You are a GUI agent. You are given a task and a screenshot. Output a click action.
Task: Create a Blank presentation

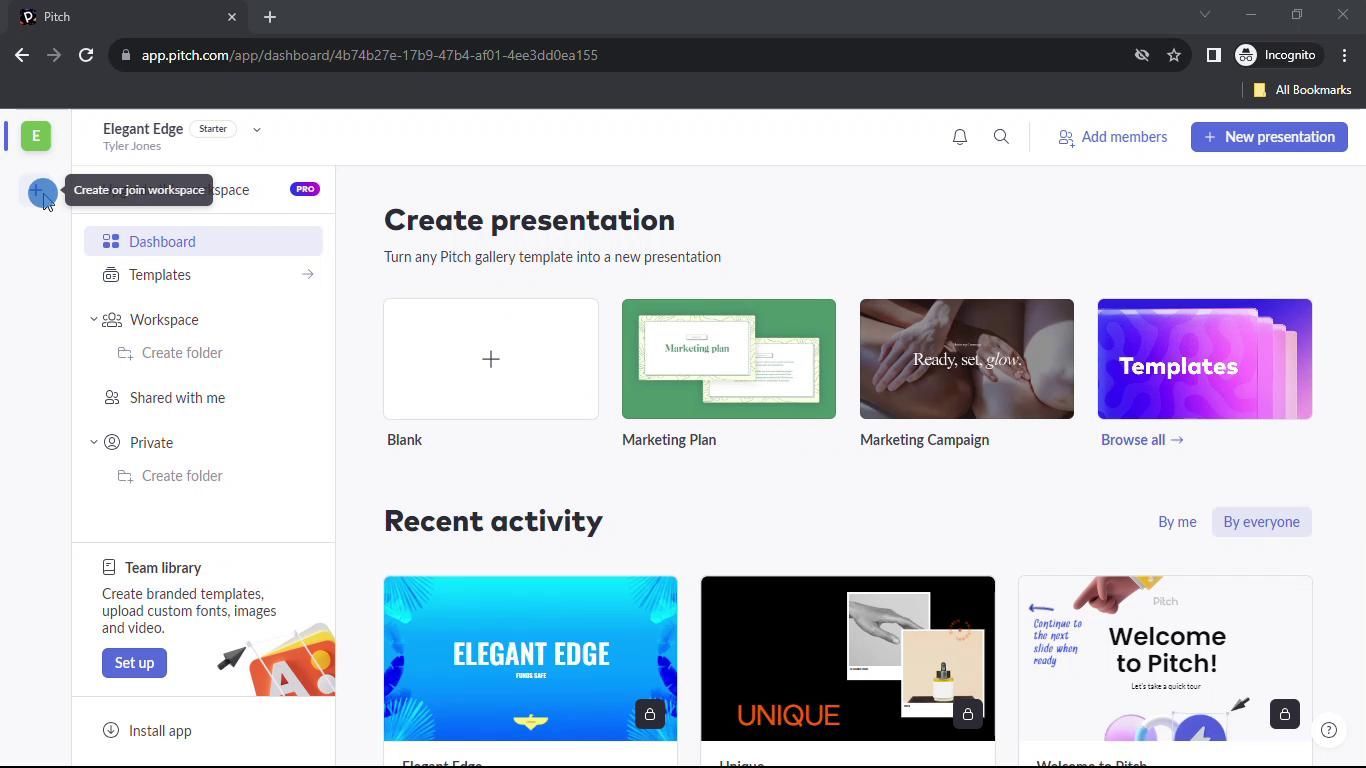491,359
